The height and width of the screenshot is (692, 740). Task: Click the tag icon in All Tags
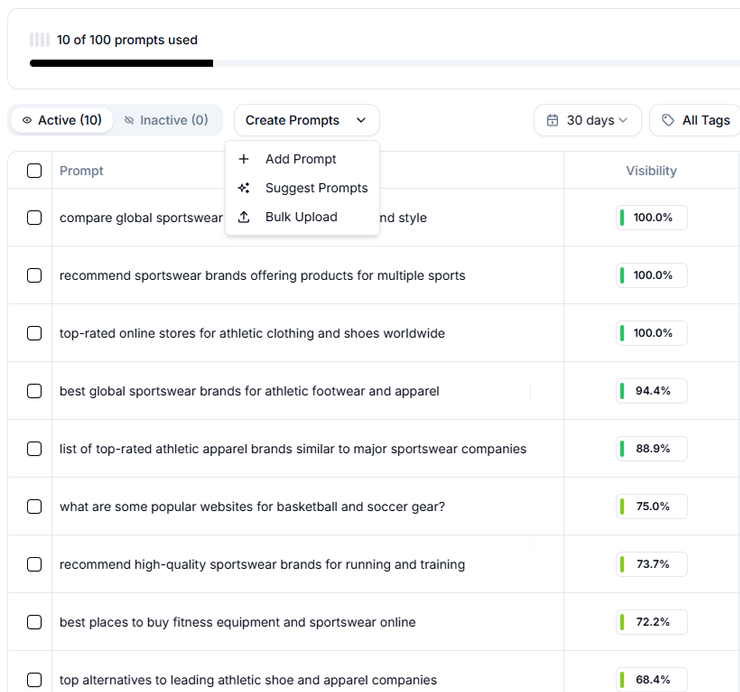[668, 120]
